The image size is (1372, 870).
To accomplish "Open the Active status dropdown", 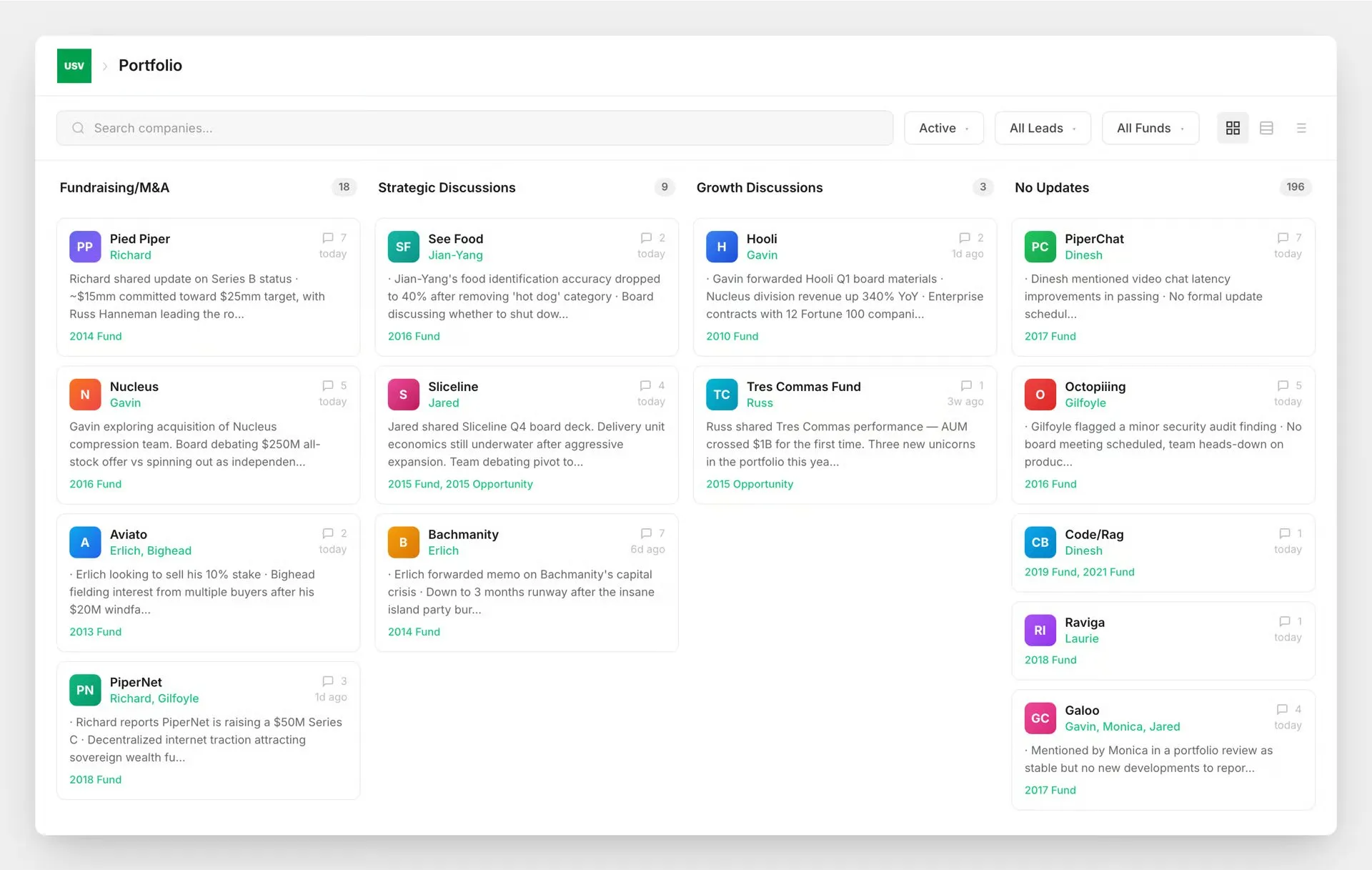I will (x=943, y=128).
